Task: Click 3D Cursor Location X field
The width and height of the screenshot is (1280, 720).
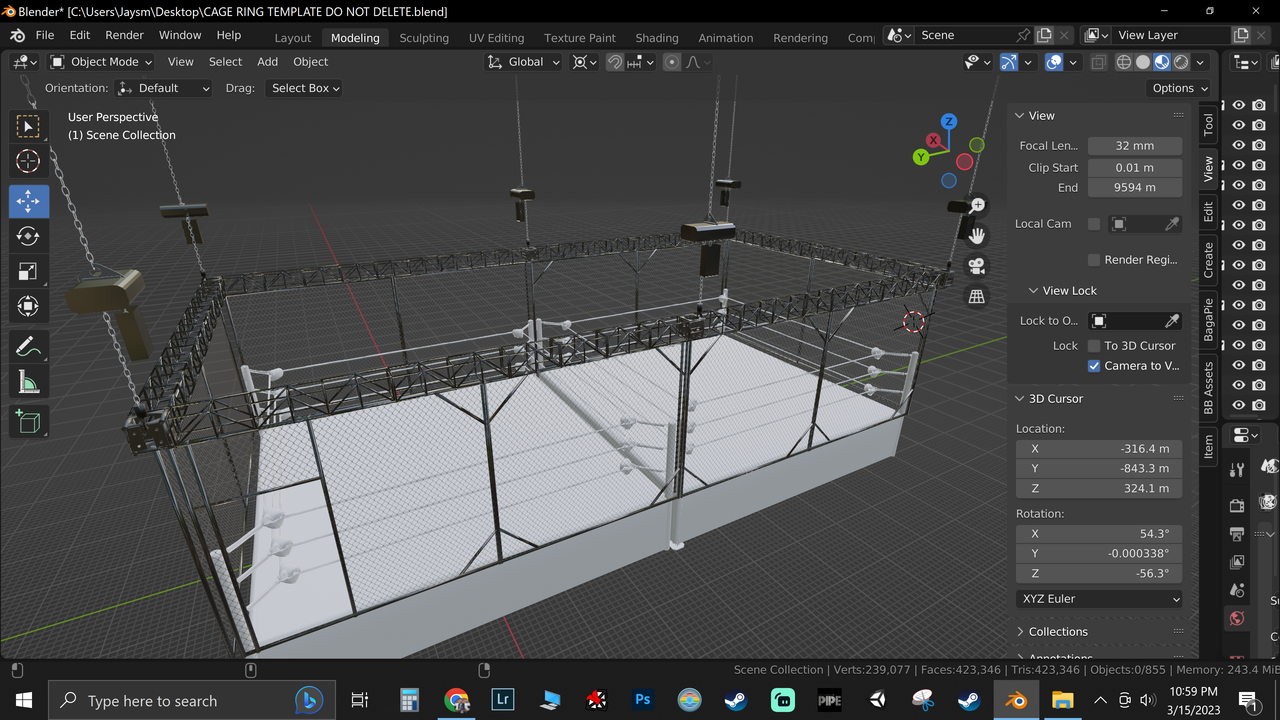Action: coord(1099,449)
